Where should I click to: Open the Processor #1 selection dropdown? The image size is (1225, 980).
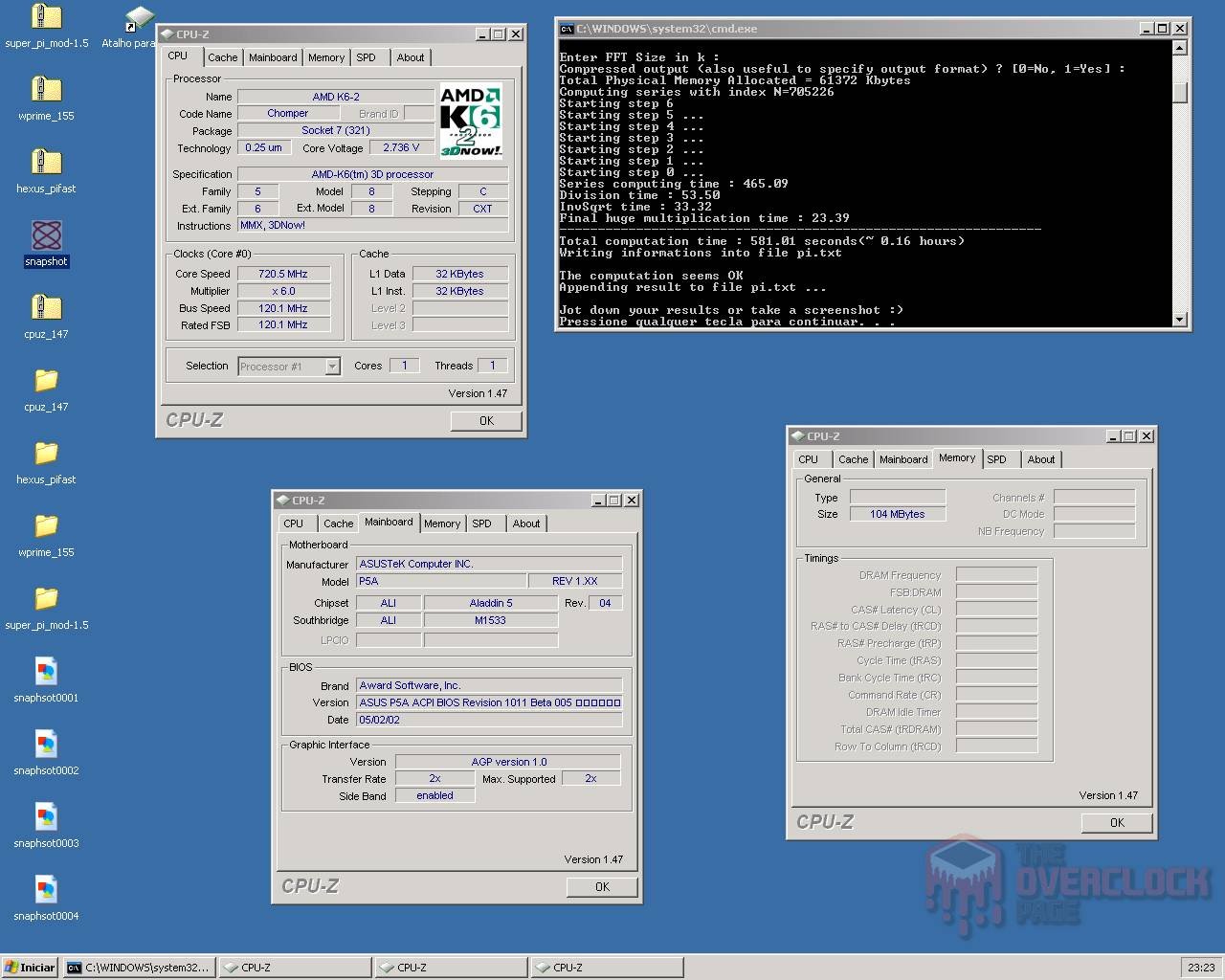click(289, 367)
